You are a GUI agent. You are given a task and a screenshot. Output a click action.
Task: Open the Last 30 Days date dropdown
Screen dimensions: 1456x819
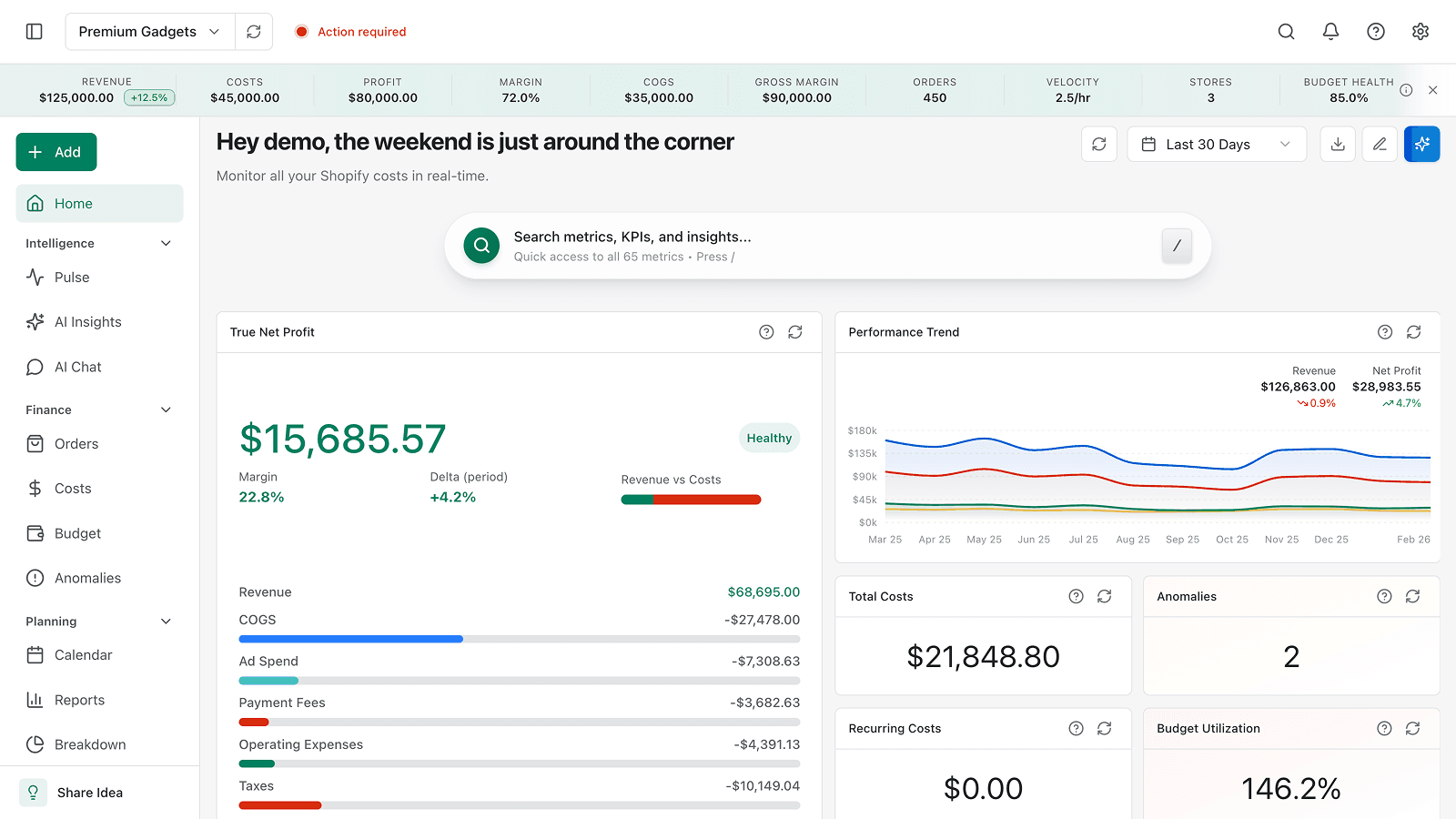click(x=1217, y=144)
